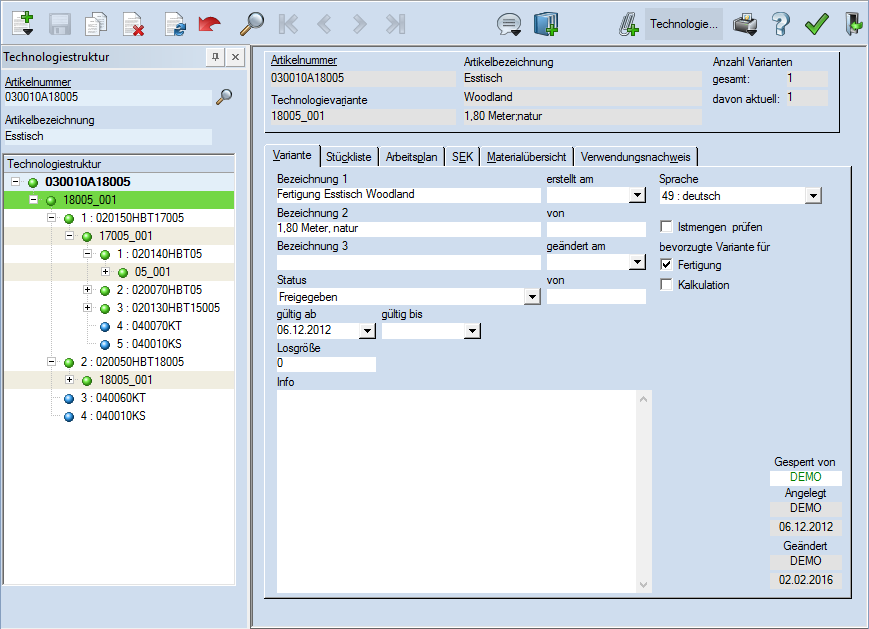
Task: Click the Info text area scrollbar
Action: pos(644,490)
